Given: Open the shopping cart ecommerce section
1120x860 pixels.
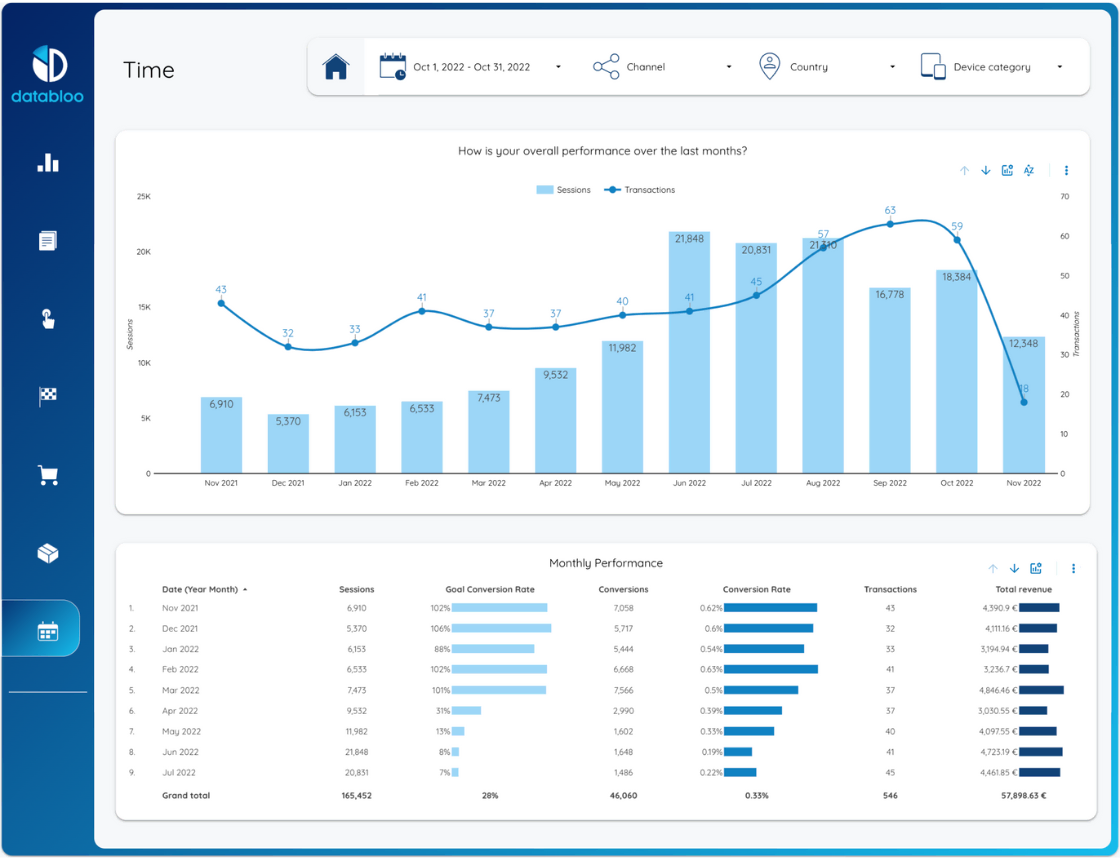Looking at the screenshot, I should 46,474.
